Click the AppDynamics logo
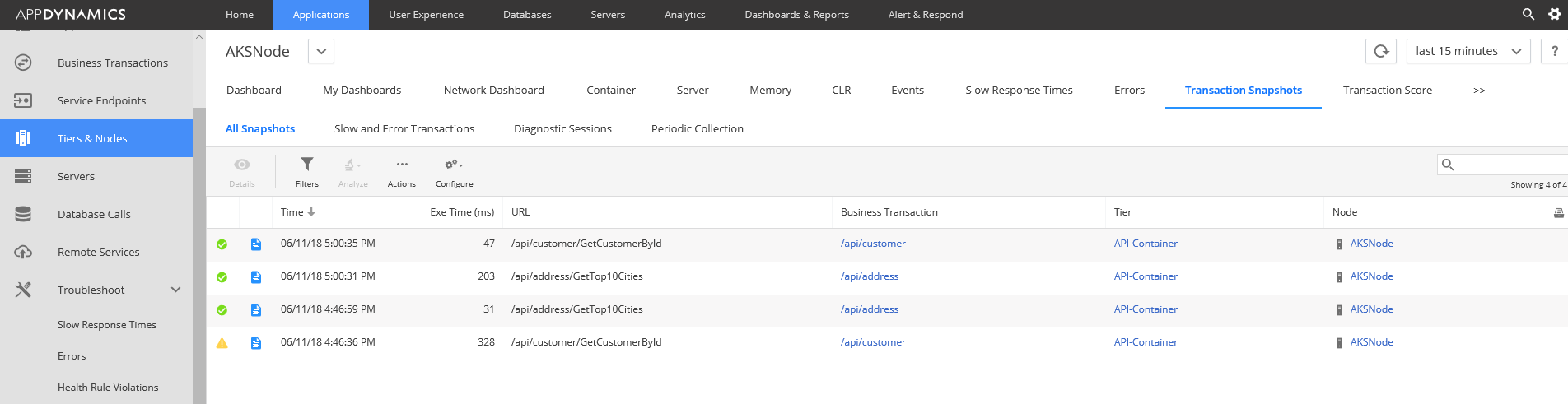The width and height of the screenshot is (1568, 404). coord(71,15)
